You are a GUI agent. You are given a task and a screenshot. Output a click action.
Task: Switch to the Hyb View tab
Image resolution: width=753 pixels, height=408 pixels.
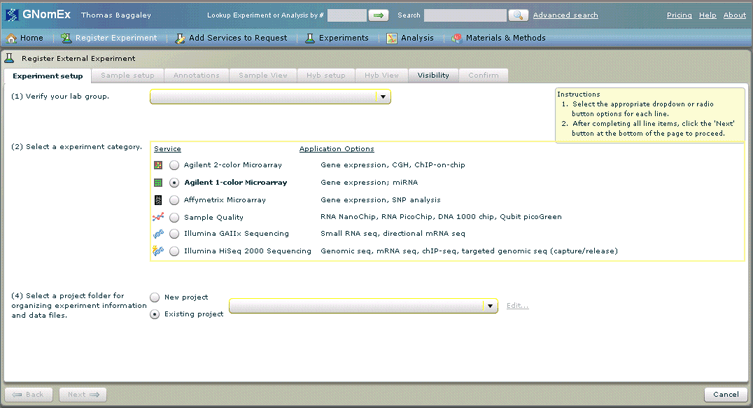click(381, 75)
